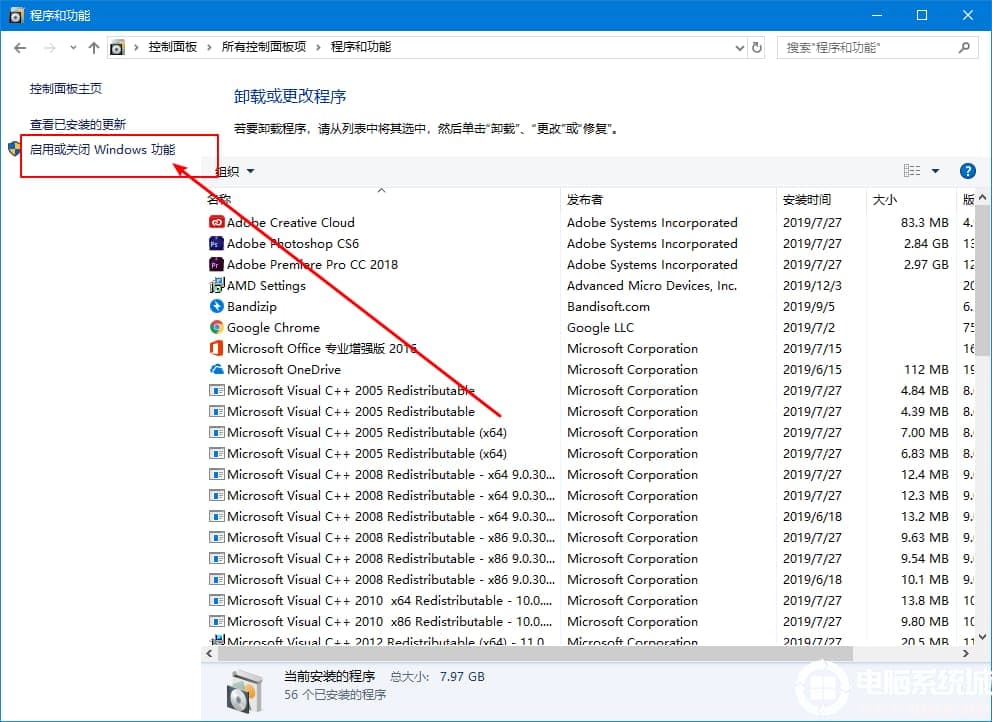This screenshot has height=722, width=992.
Task: Click the Bandizip program icon
Action: 216,306
